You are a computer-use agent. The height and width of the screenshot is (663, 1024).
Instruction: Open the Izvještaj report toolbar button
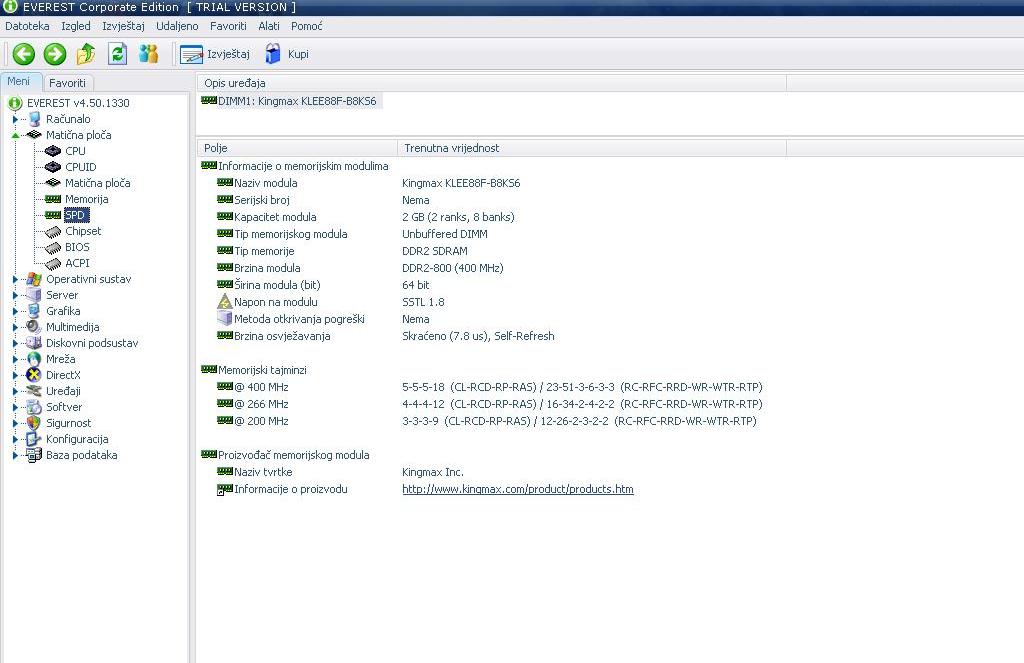point(215,54)
